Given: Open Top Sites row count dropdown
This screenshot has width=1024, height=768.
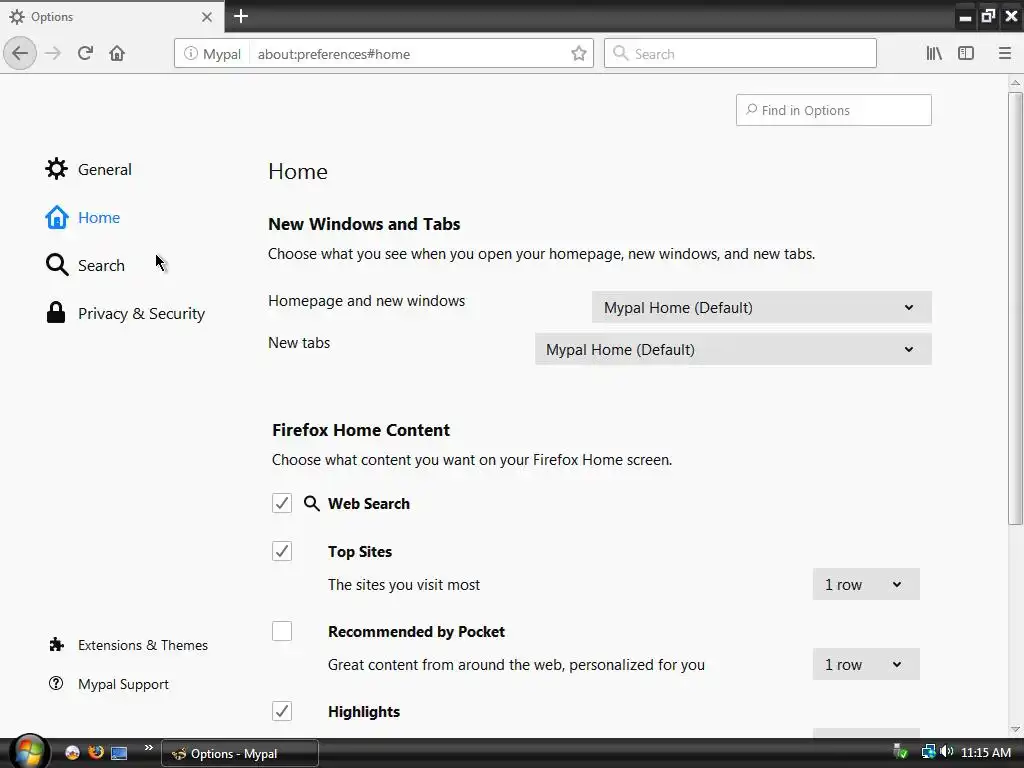Looking at the screenshot, I should point(866,584).
